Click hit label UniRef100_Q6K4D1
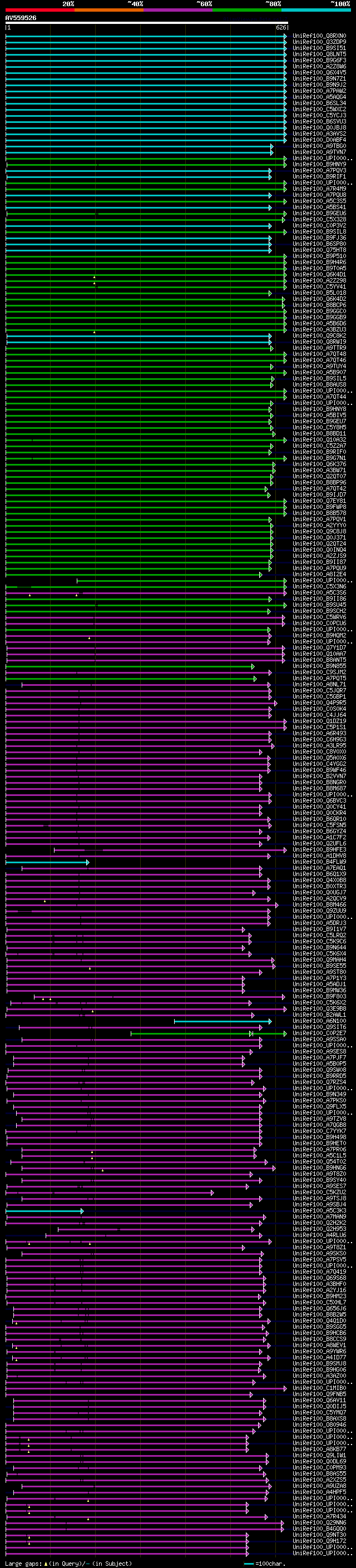The width and height of the screenshot is (356, 1568). [319, 275]
